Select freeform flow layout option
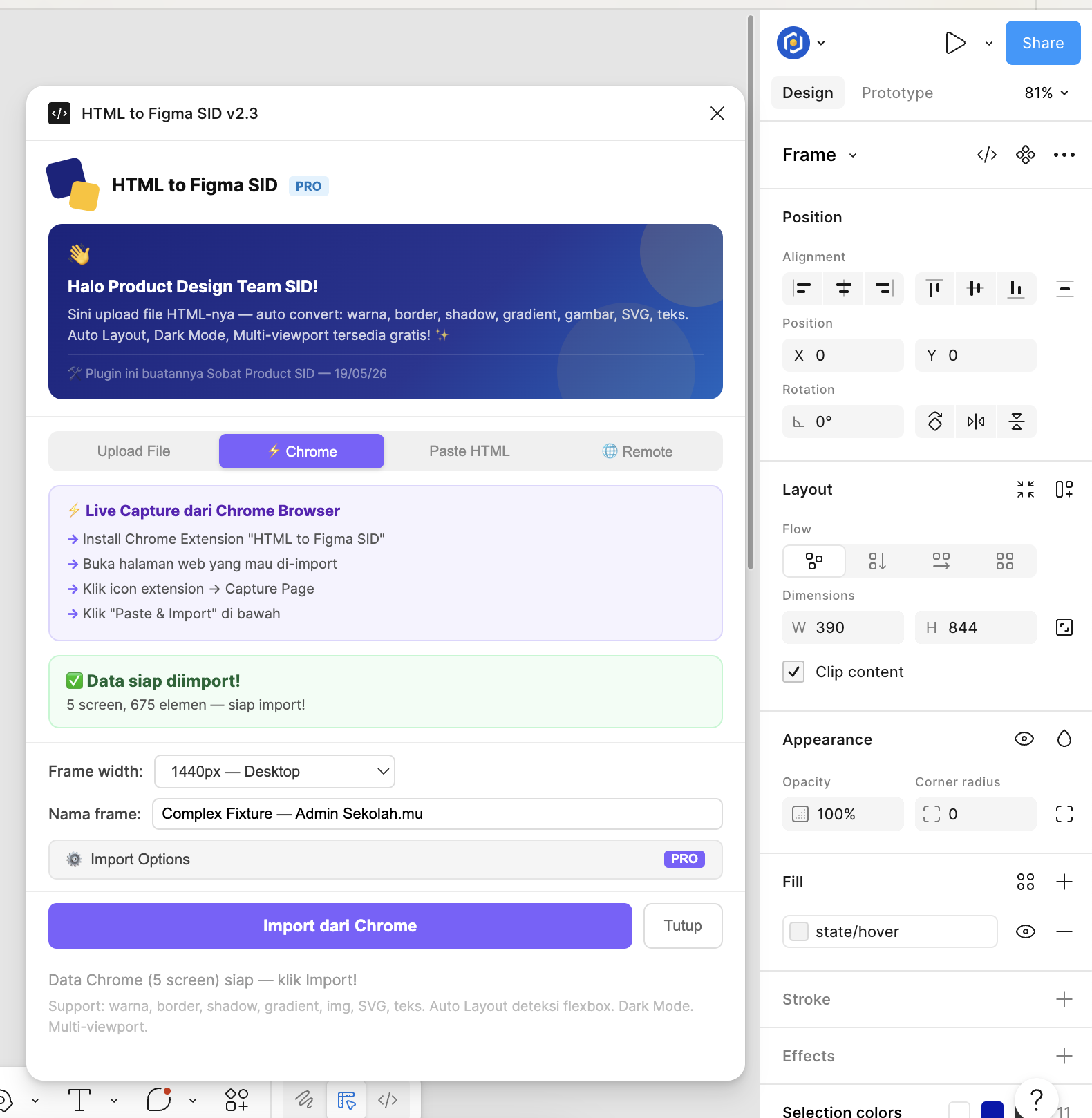The width and height of the screenshot is (1092, 1118). point(814,561)
